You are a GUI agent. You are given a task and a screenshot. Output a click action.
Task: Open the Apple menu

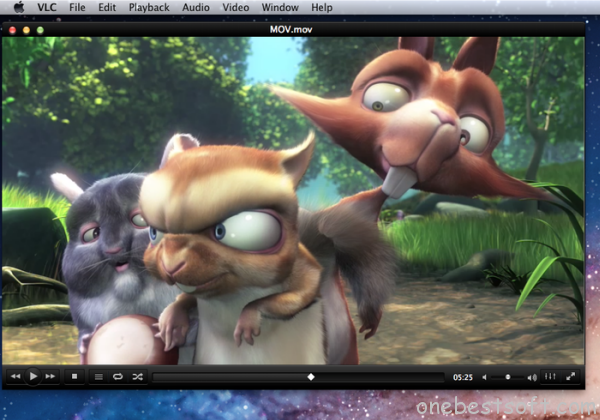tap(17, 8)
